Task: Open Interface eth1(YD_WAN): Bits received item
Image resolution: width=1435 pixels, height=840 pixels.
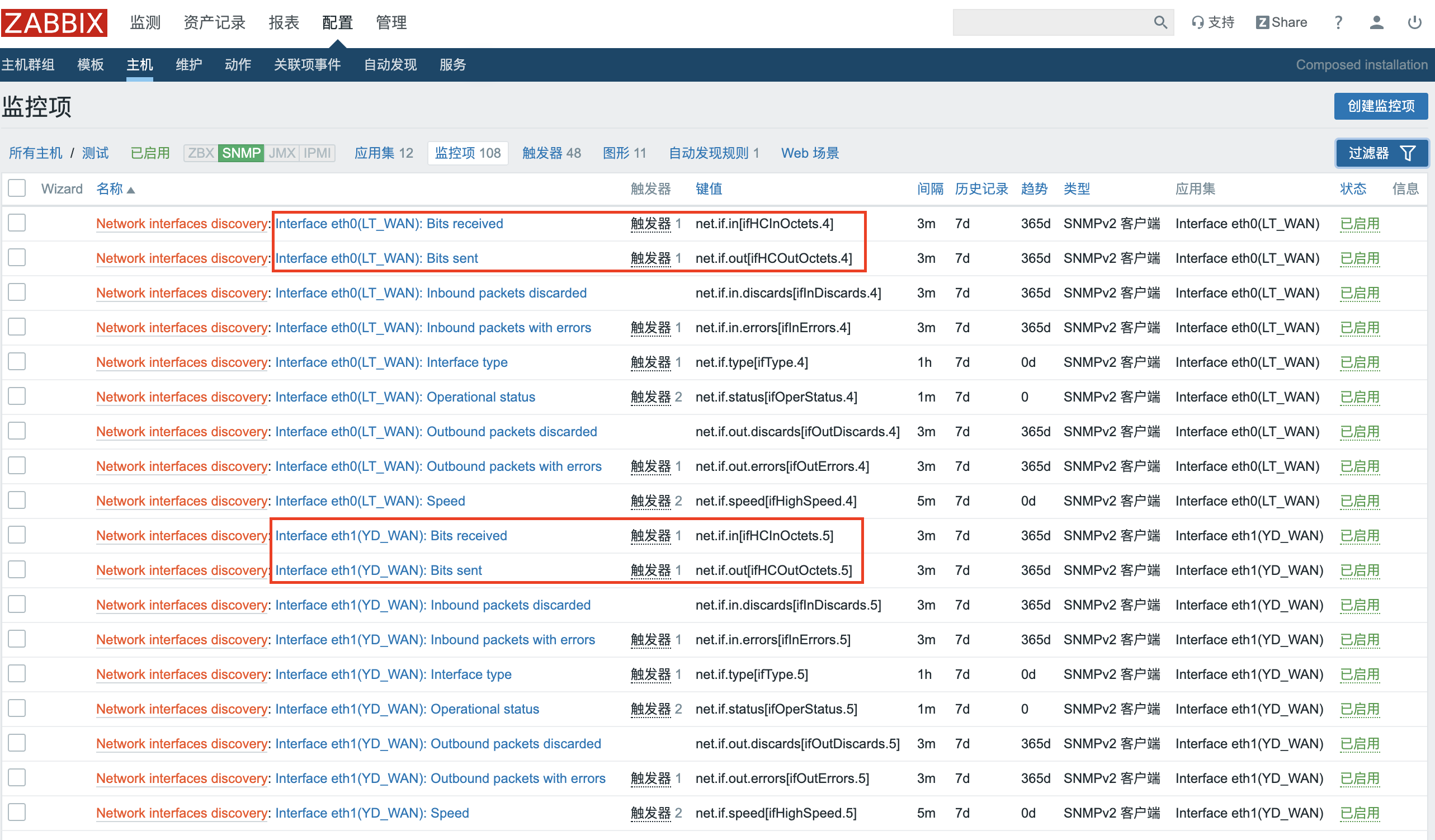Action: coord(391,536)
